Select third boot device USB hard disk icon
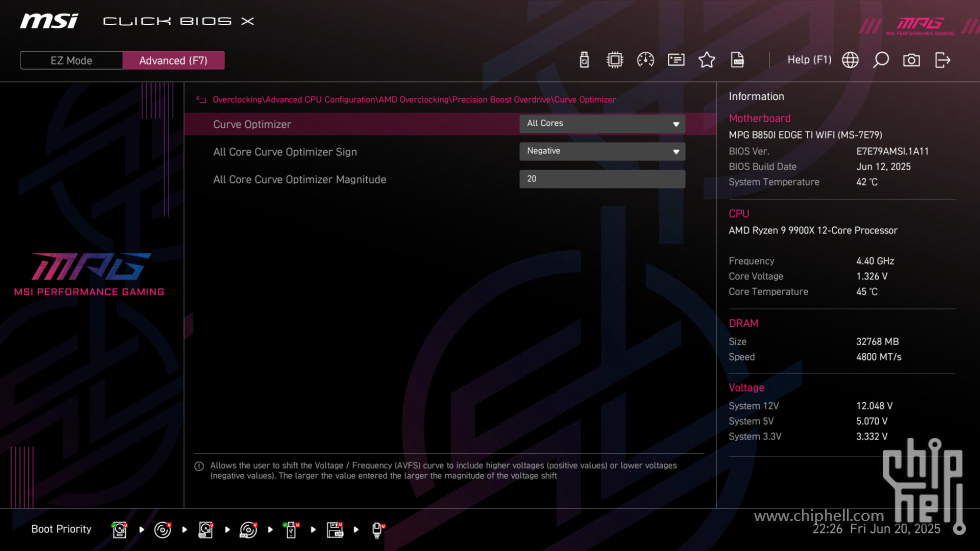Screen dimensions: 980x551 tap(206, 530)
